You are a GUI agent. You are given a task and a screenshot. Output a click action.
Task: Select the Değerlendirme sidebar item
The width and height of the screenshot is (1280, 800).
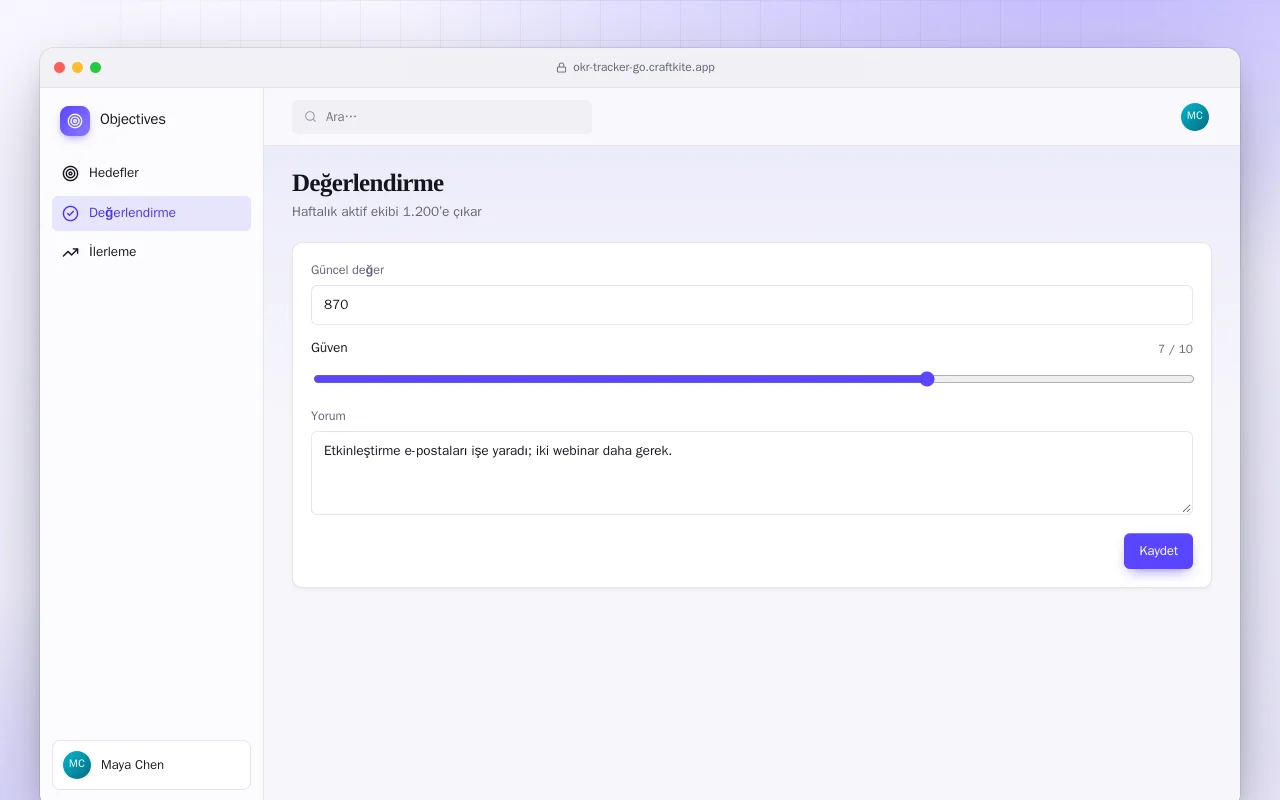(151, 213)
